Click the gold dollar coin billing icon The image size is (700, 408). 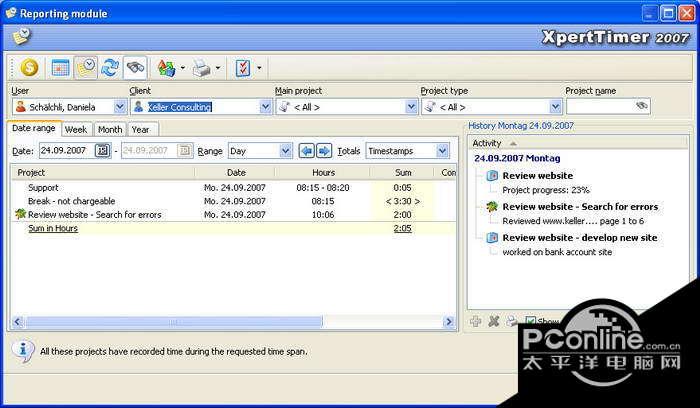[x=29, y=68]
